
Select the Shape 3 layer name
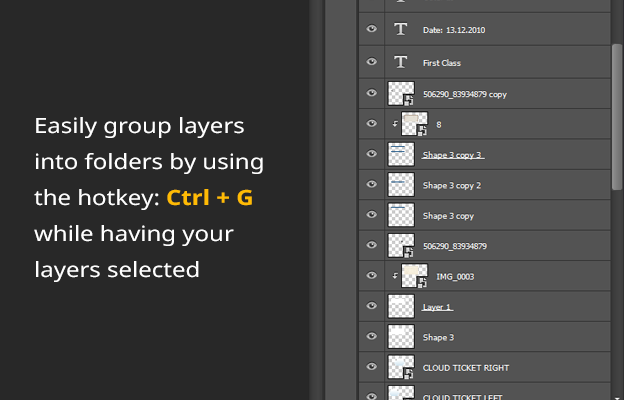tap(437, 337)
